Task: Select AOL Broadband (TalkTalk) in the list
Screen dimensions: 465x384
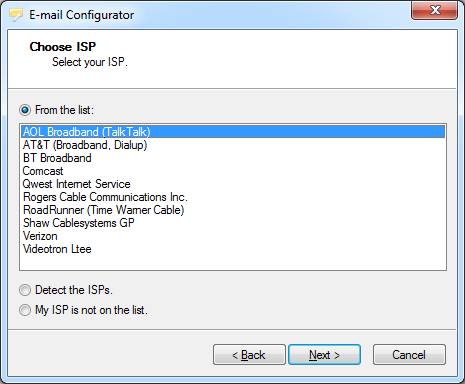Action: tap(233, 132)
